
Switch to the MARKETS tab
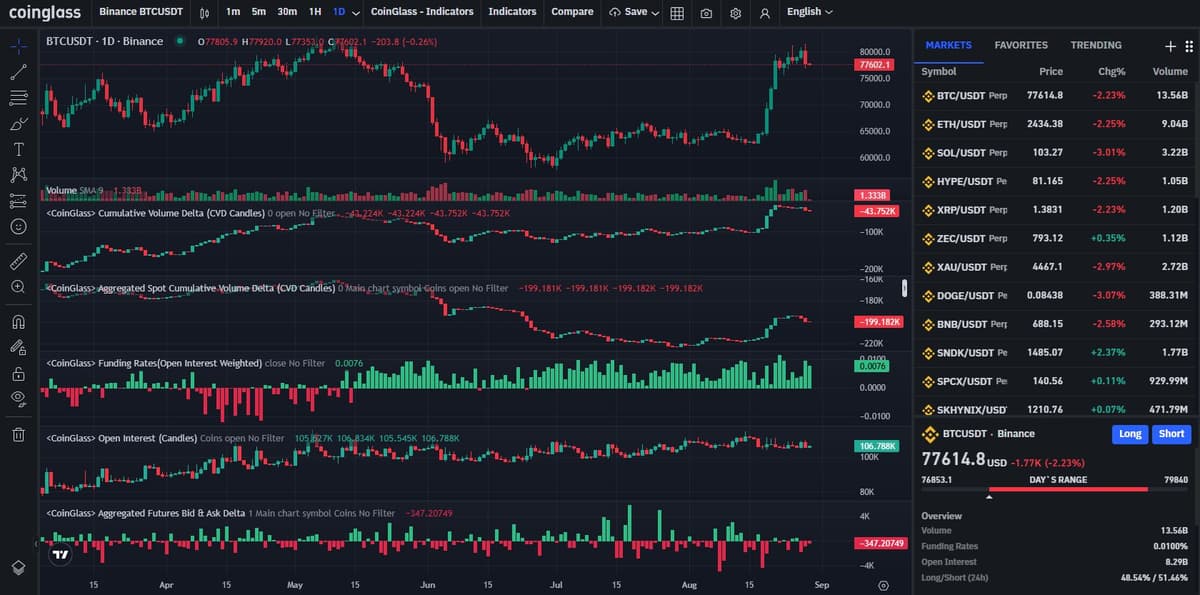(948, 45)
